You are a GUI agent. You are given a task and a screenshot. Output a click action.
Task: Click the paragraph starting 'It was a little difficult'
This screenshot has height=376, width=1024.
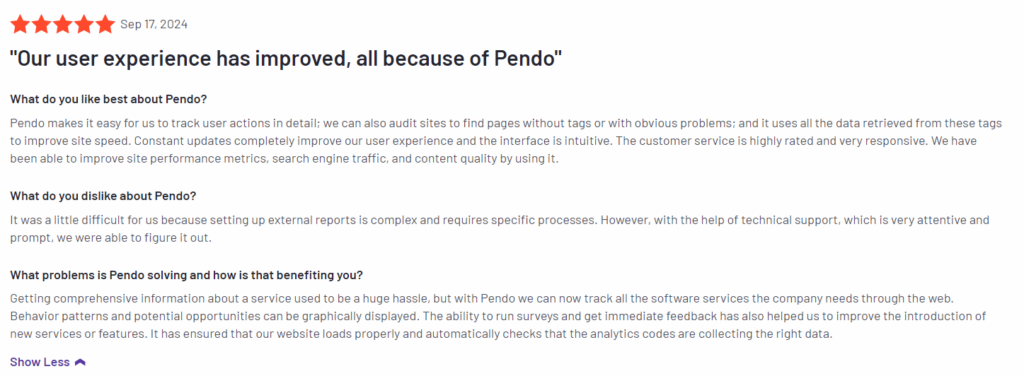click(x=500, y=229)
